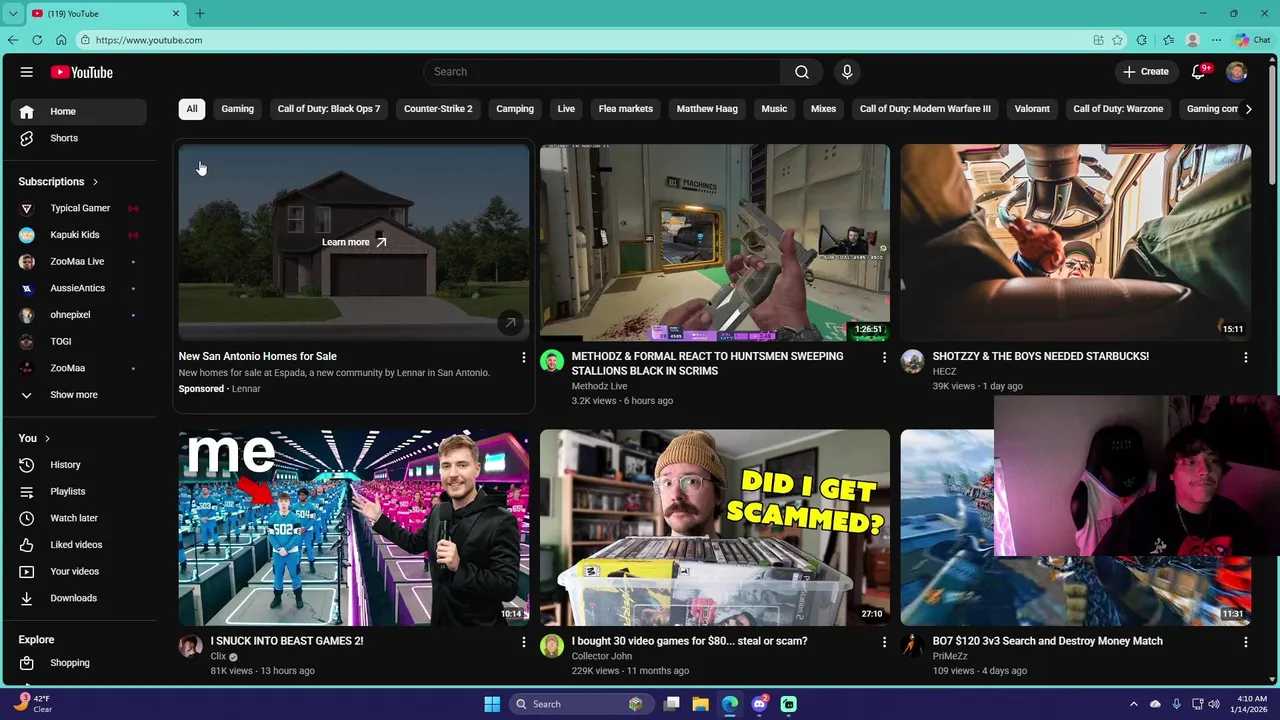Viewport: 1280px width, 720px height.
Task: Select the Flea markets chip
Action: pyautogui.click(x=625, y=109)
